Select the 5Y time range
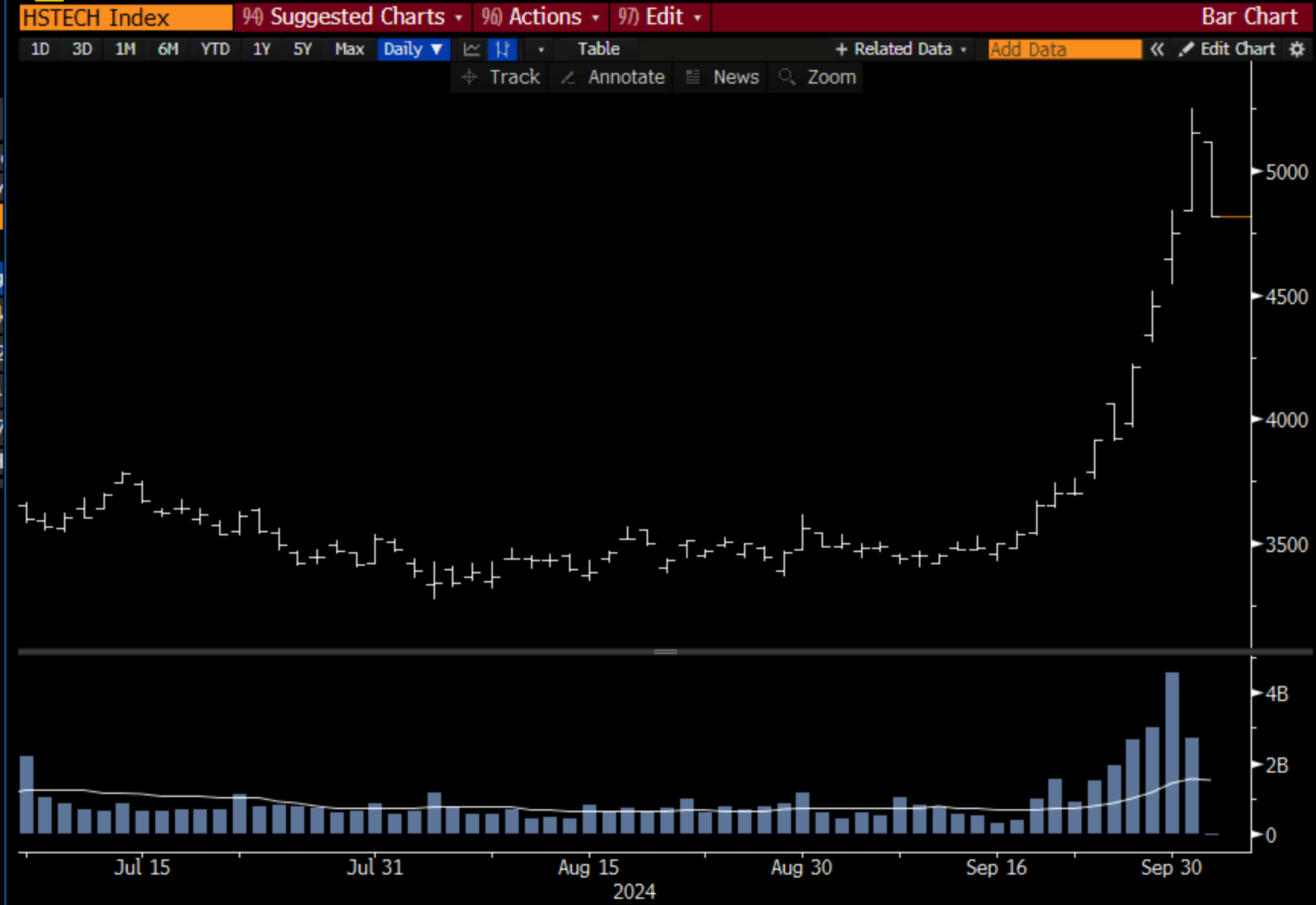 click(303, 49)
